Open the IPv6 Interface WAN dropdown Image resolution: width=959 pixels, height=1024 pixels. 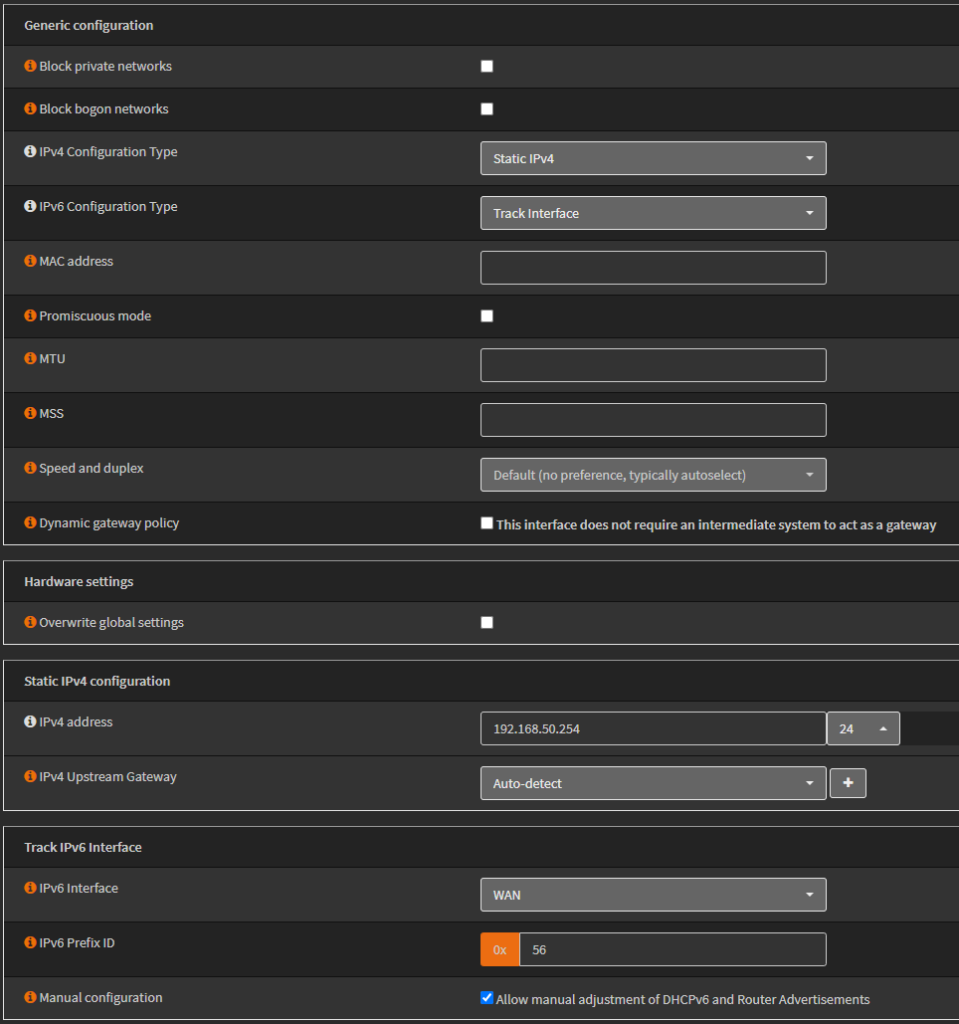coord(653,895)
